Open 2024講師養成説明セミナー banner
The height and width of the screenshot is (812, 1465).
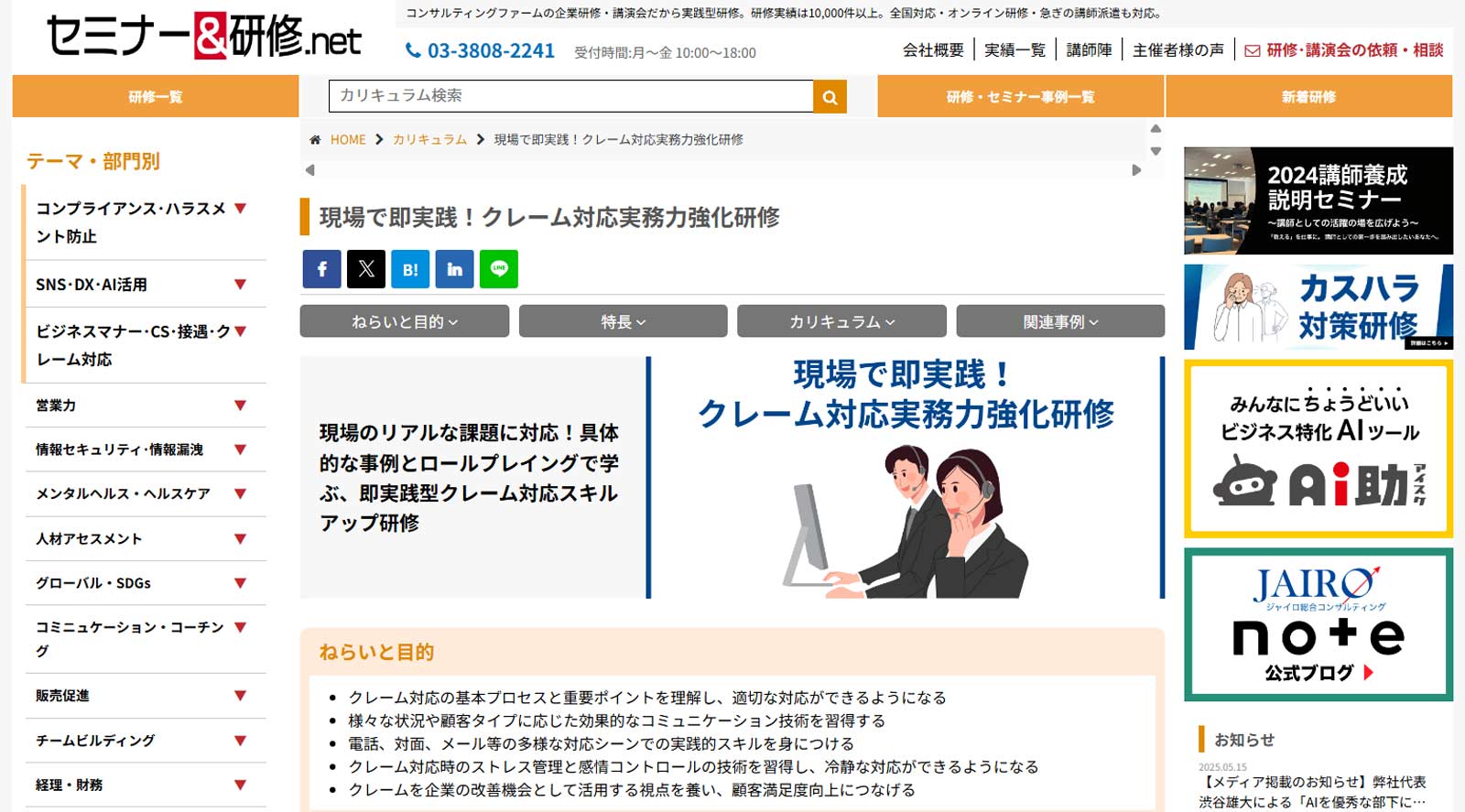click(1318, 200)
